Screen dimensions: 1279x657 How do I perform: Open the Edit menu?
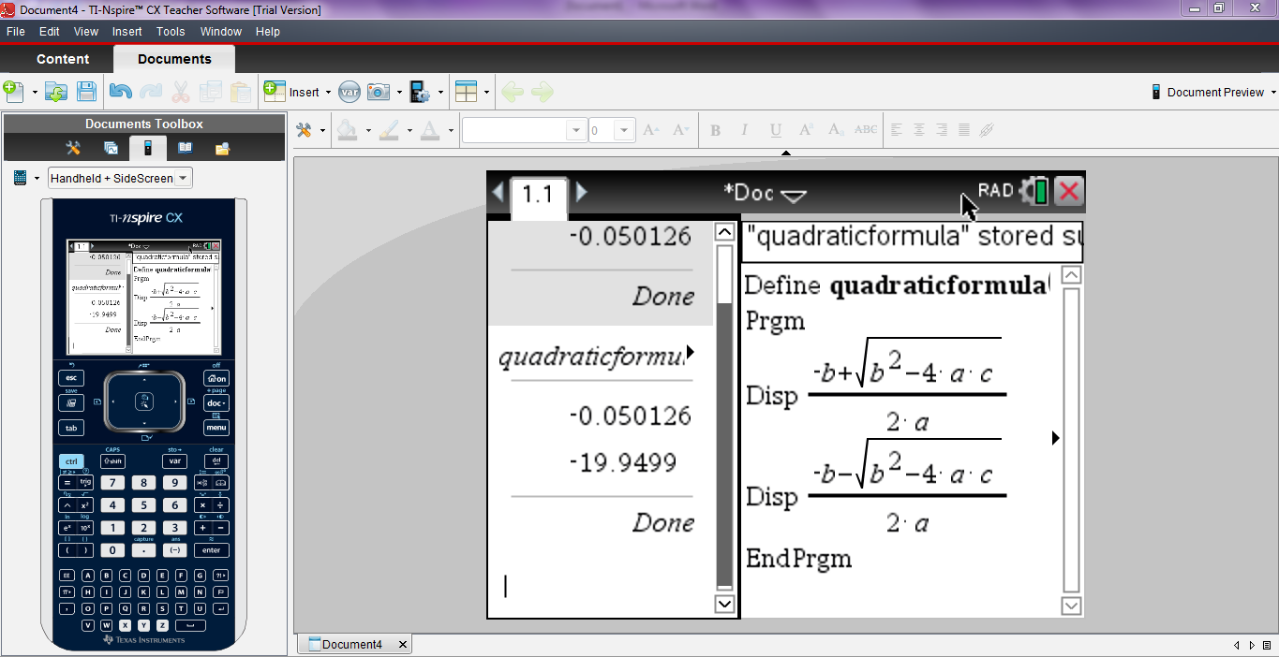point(49,32)
